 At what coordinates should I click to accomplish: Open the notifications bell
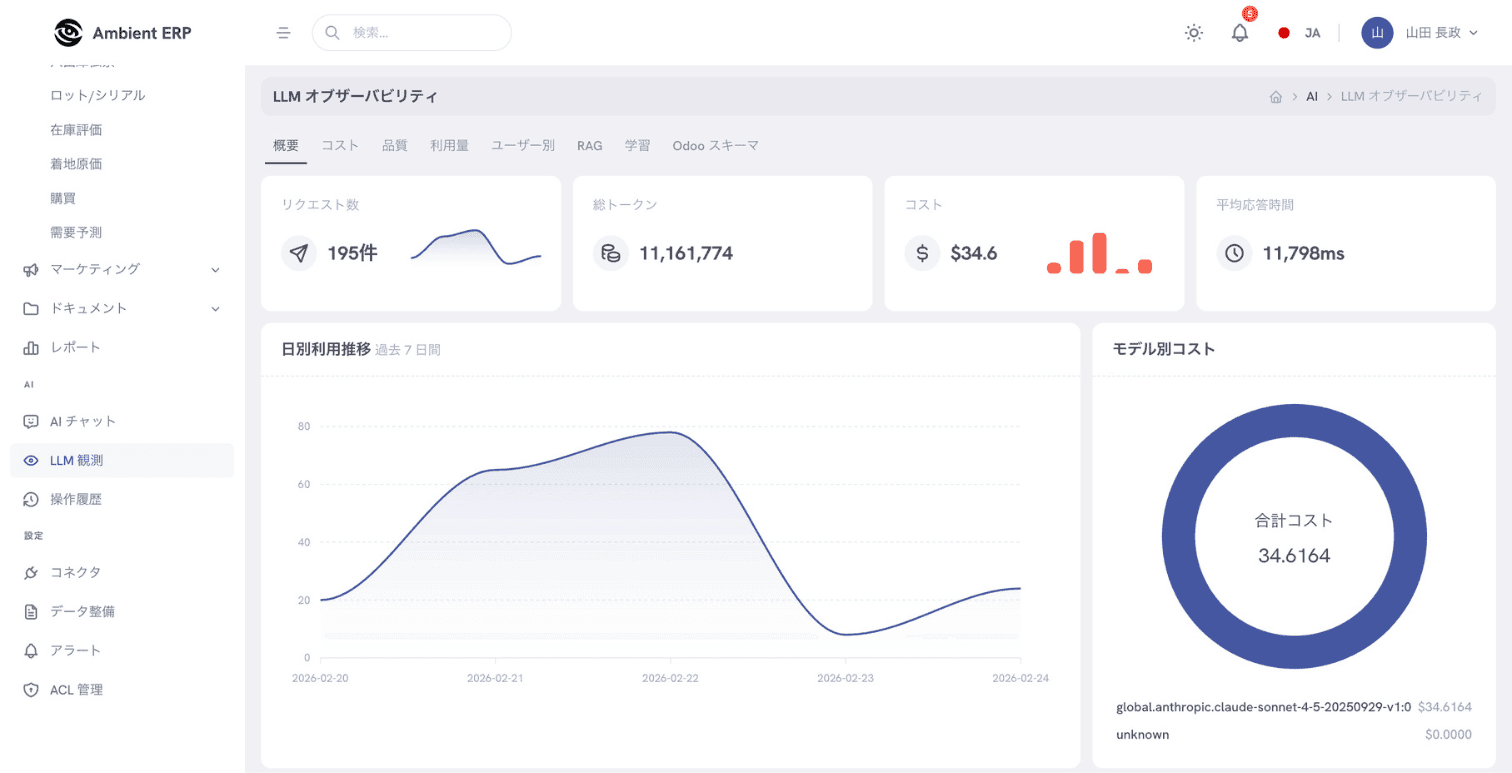coord(1240,33)
